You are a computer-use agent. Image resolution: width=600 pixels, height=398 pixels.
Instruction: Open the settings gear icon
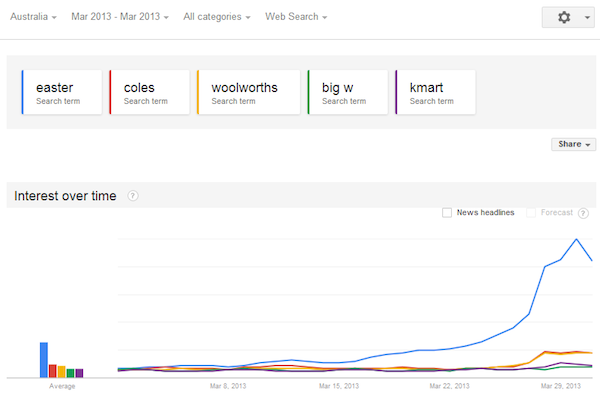pos(564,17)
